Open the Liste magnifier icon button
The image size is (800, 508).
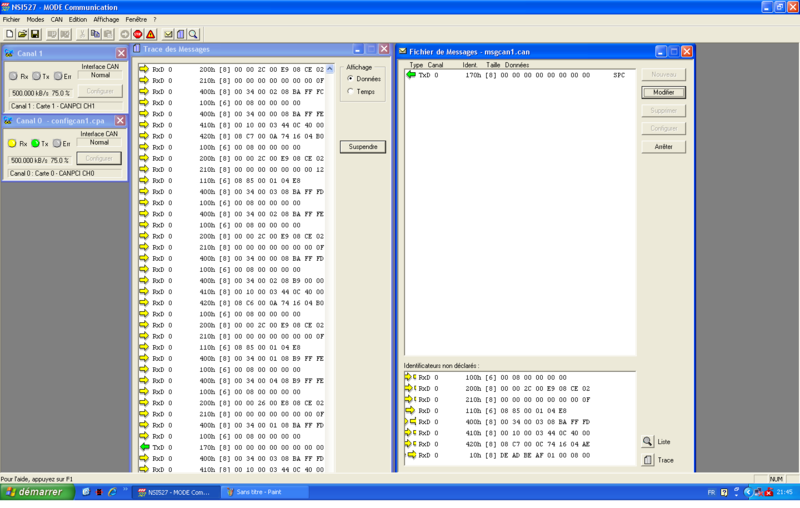coord(648,442)
